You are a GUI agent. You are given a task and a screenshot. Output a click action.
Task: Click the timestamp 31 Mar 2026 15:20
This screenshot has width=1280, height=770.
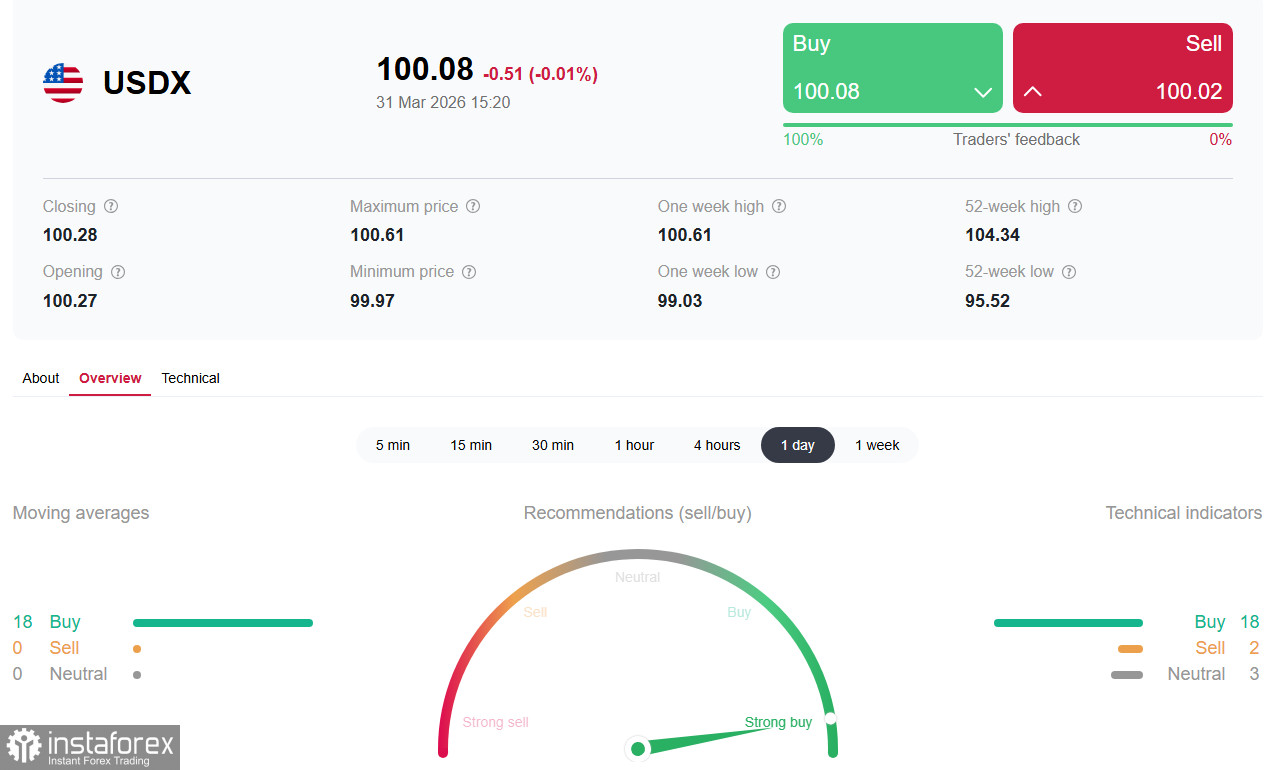tap(443, 102)
